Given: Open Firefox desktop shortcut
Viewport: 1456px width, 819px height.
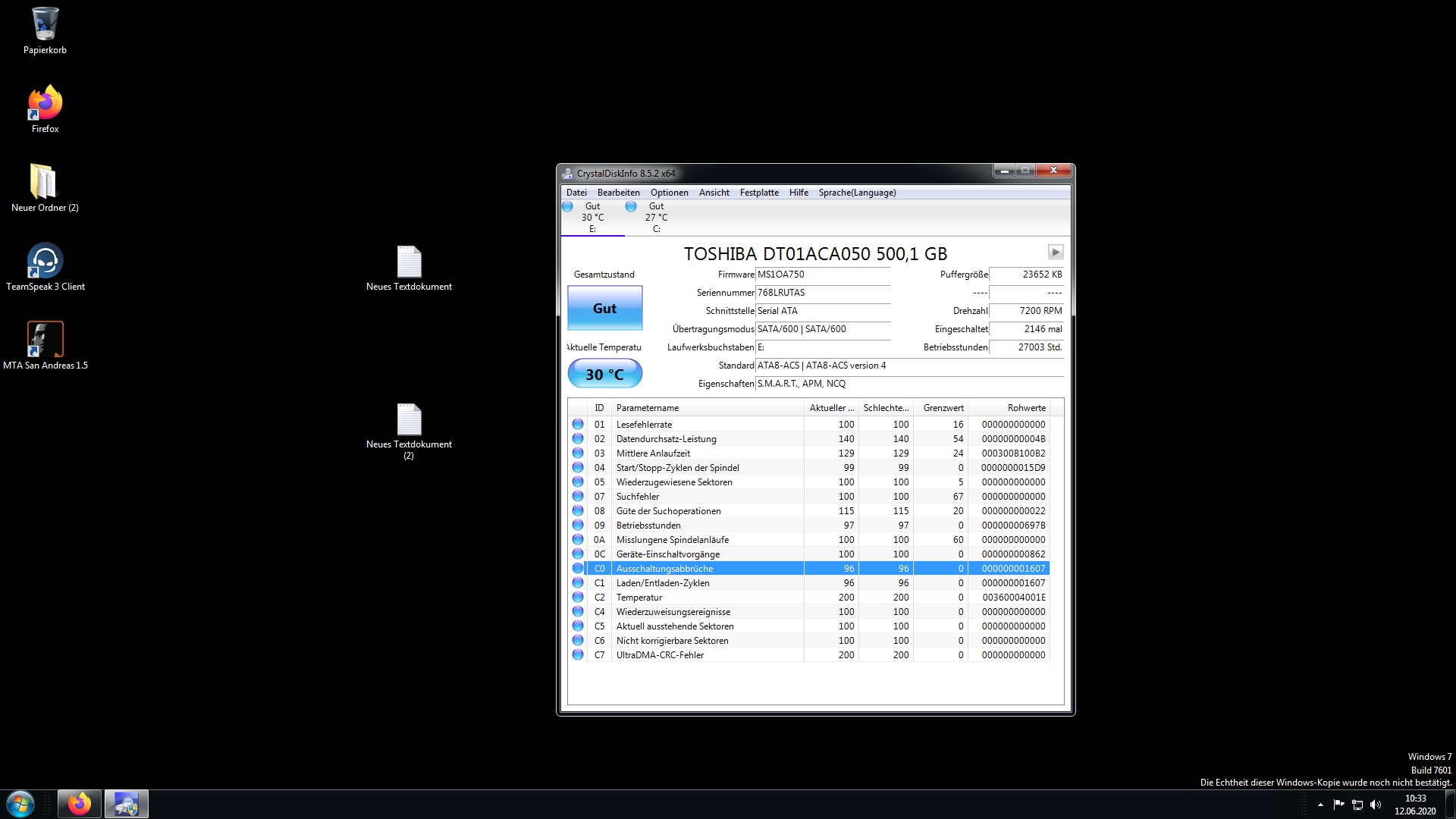Looking at the screenshot, I should pyautogui.click(x=45, y=104).
